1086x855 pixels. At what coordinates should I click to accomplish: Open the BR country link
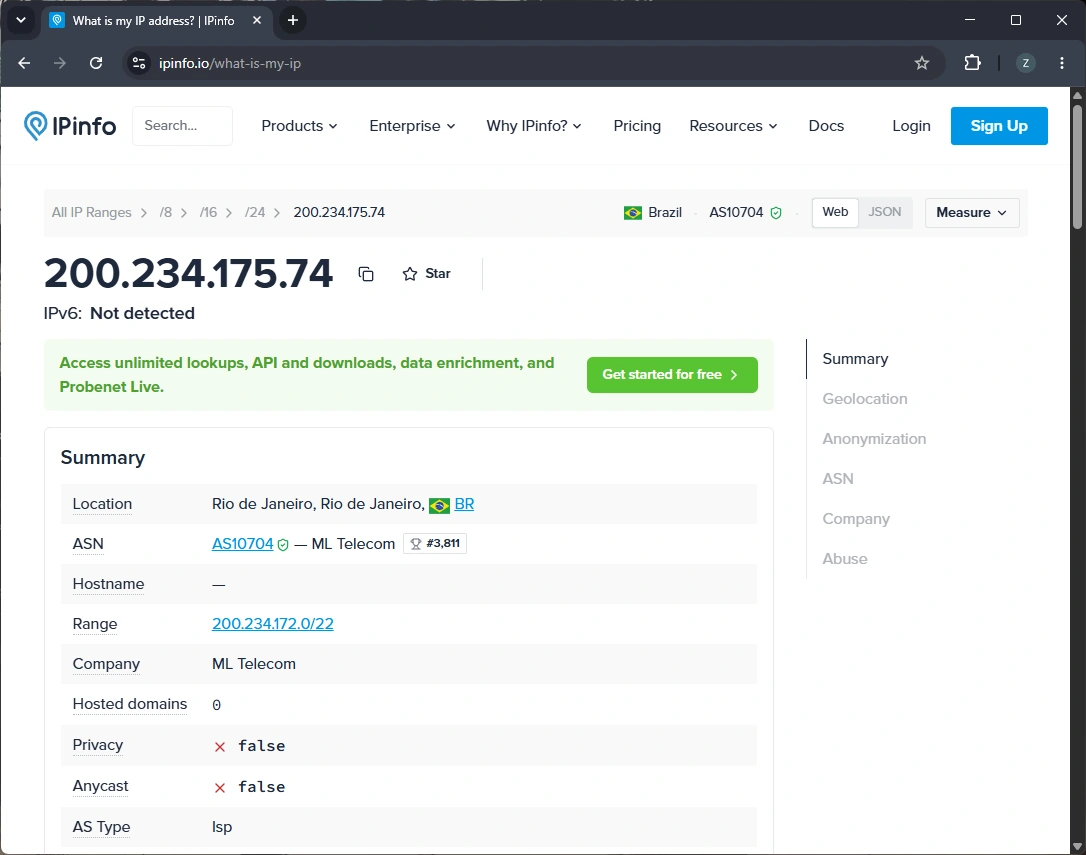pyautogui.click(x=464, y=504)
